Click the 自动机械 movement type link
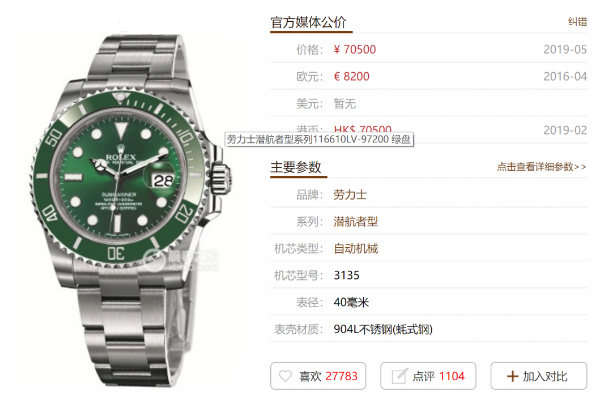The image size is (607, 410). tap(356, 248)
